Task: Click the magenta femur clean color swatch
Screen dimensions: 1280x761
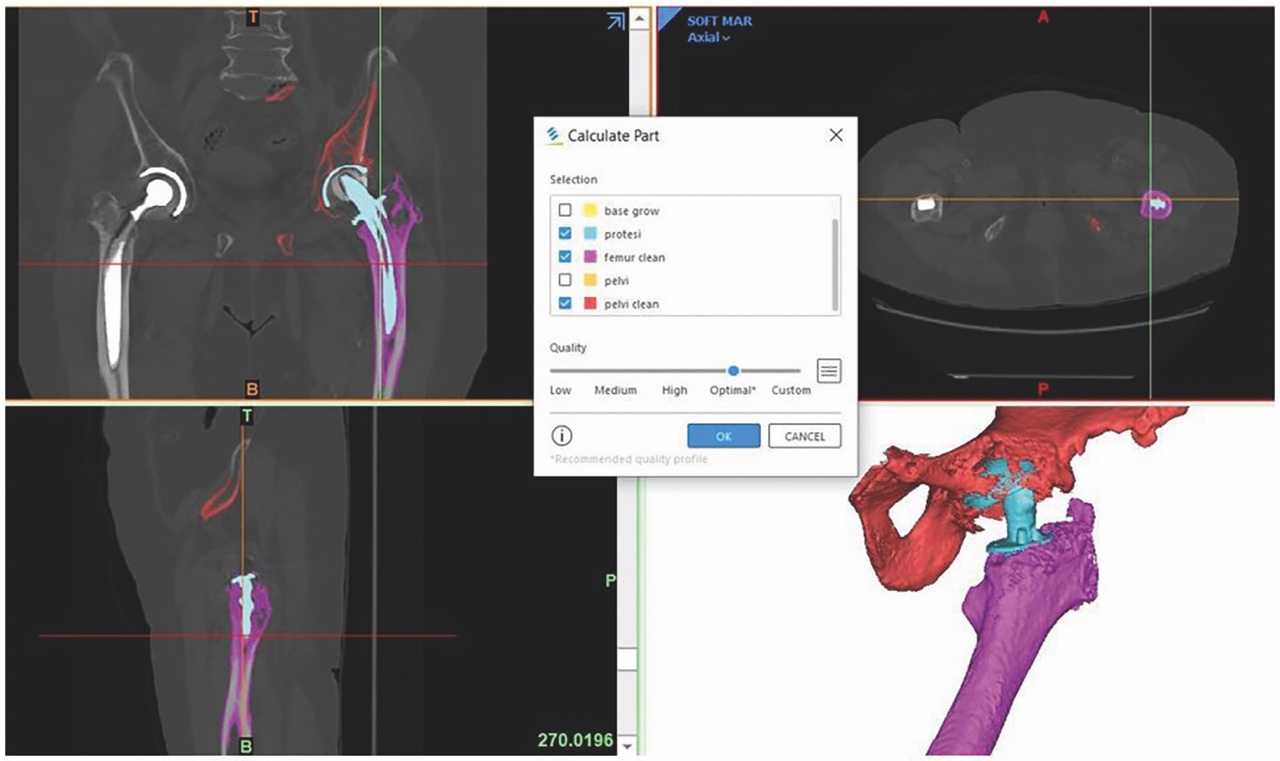Action: [x=590, y=257]
